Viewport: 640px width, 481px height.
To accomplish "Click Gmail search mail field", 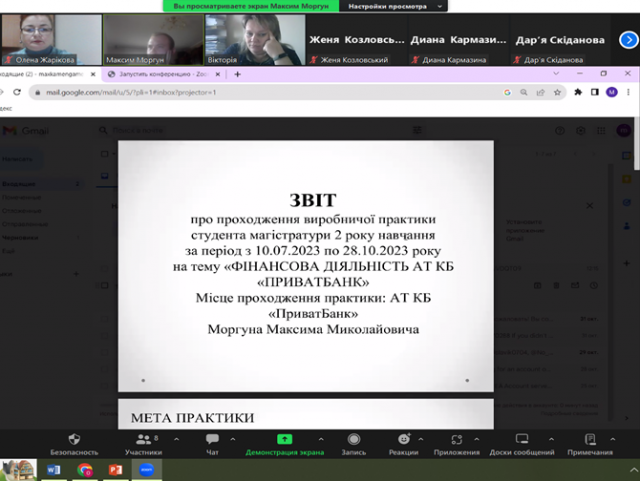I will coord(261,130).
